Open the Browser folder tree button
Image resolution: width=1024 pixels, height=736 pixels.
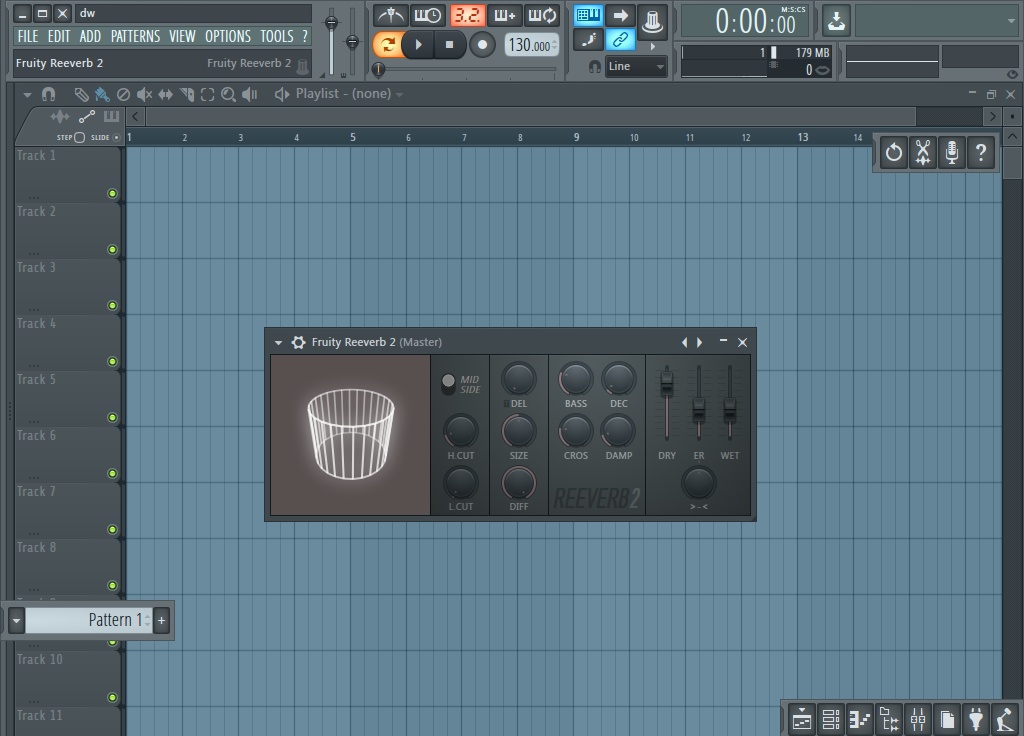(888, 720)
